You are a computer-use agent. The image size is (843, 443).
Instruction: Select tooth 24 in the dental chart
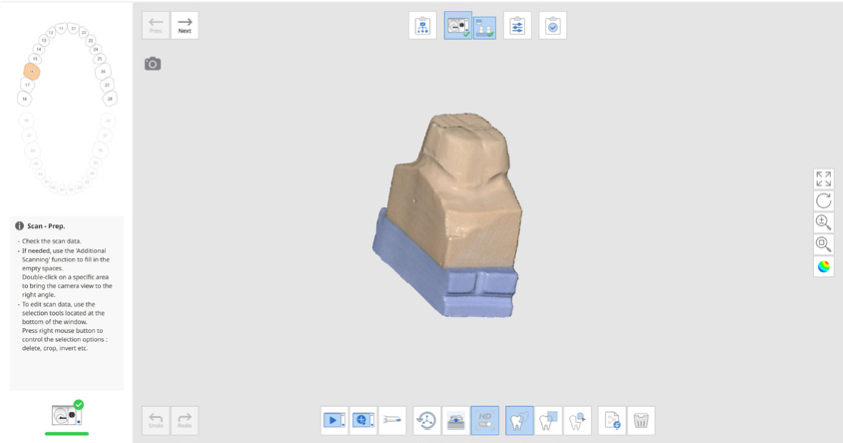coord(96,49)
